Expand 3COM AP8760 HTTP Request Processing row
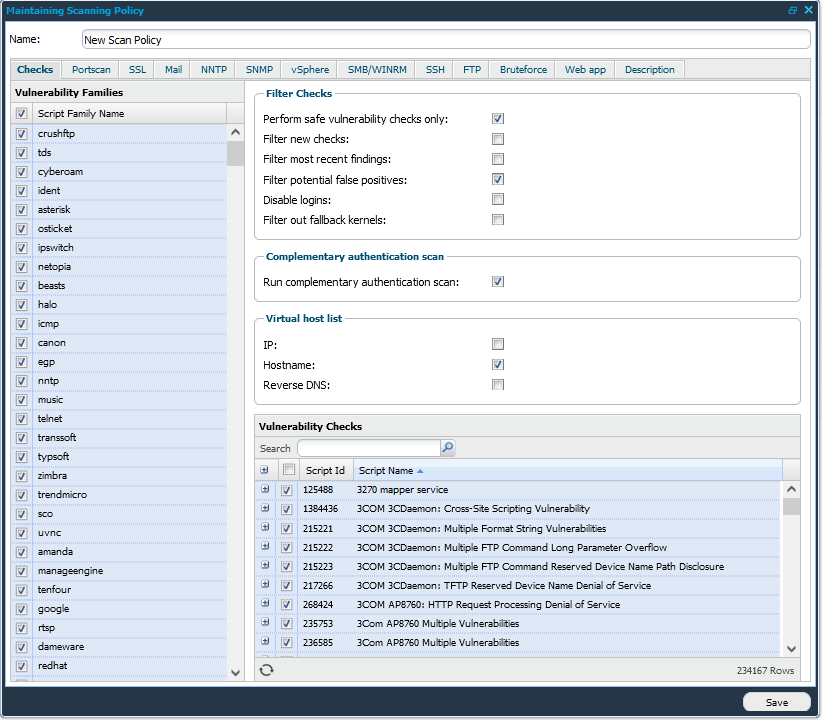This screenshot has width=822, height=720. tap(265, 604)
